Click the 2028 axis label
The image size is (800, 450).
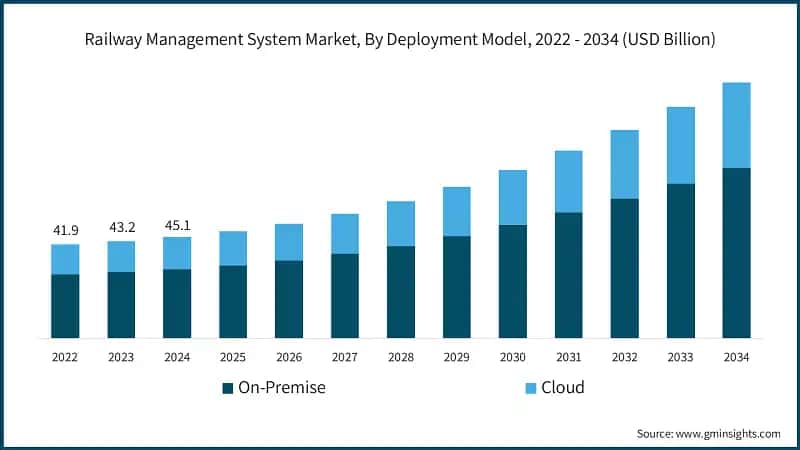tap(401, 357)
